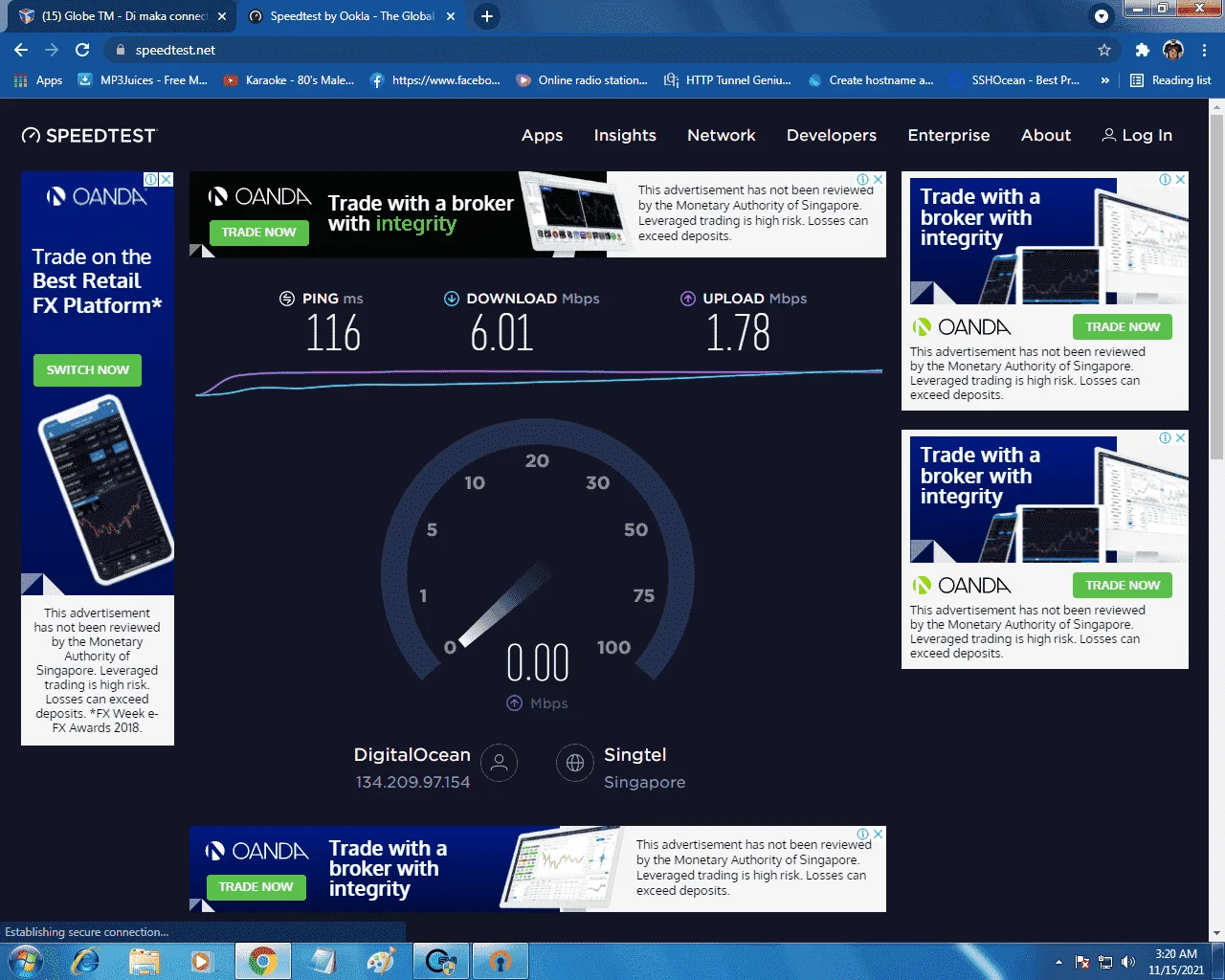
Task: Open the Apps bookmarks shortcut
Action: (x=38, y=80)
